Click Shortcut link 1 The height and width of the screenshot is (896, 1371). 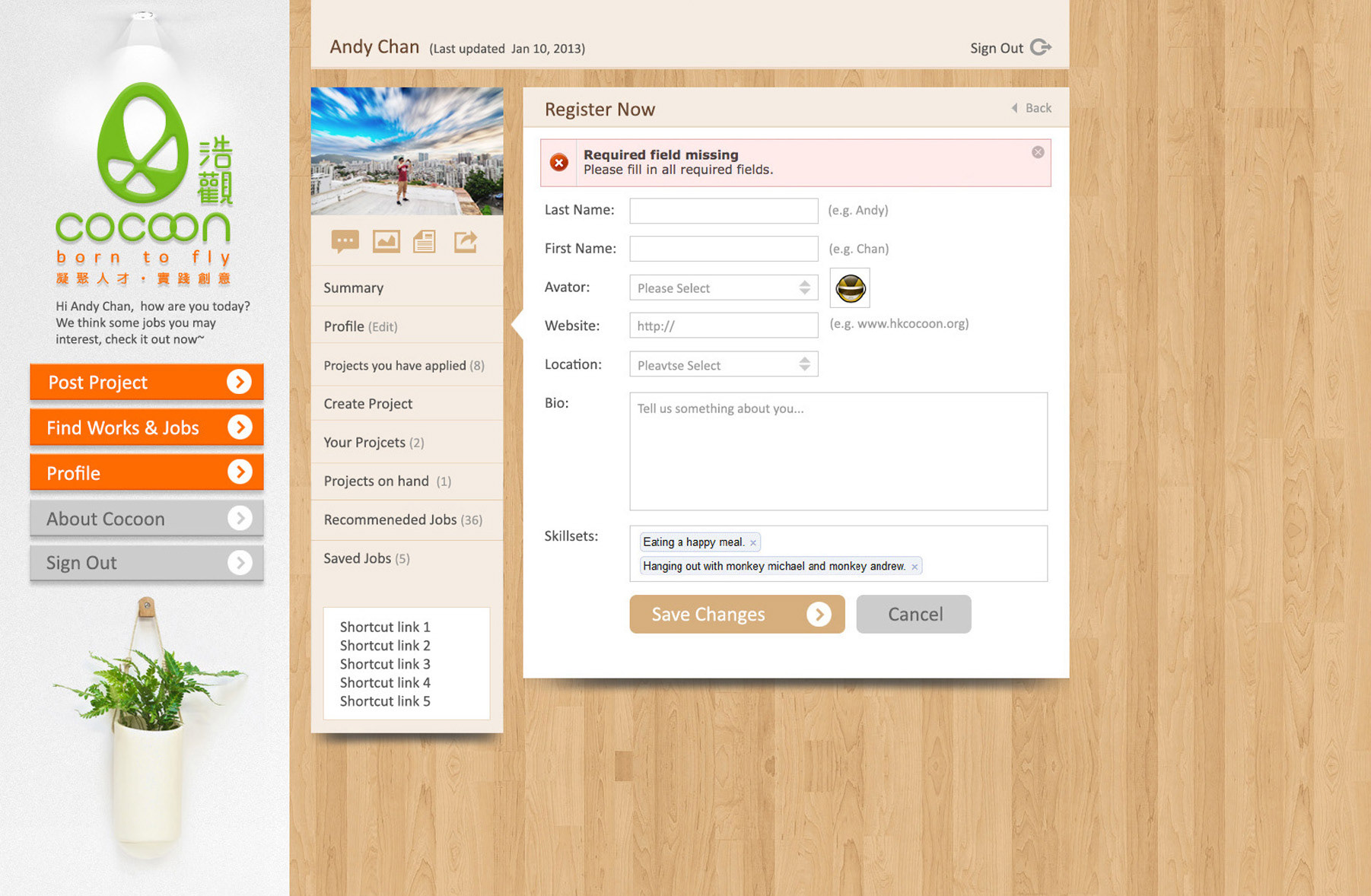(x=385, y=627)
